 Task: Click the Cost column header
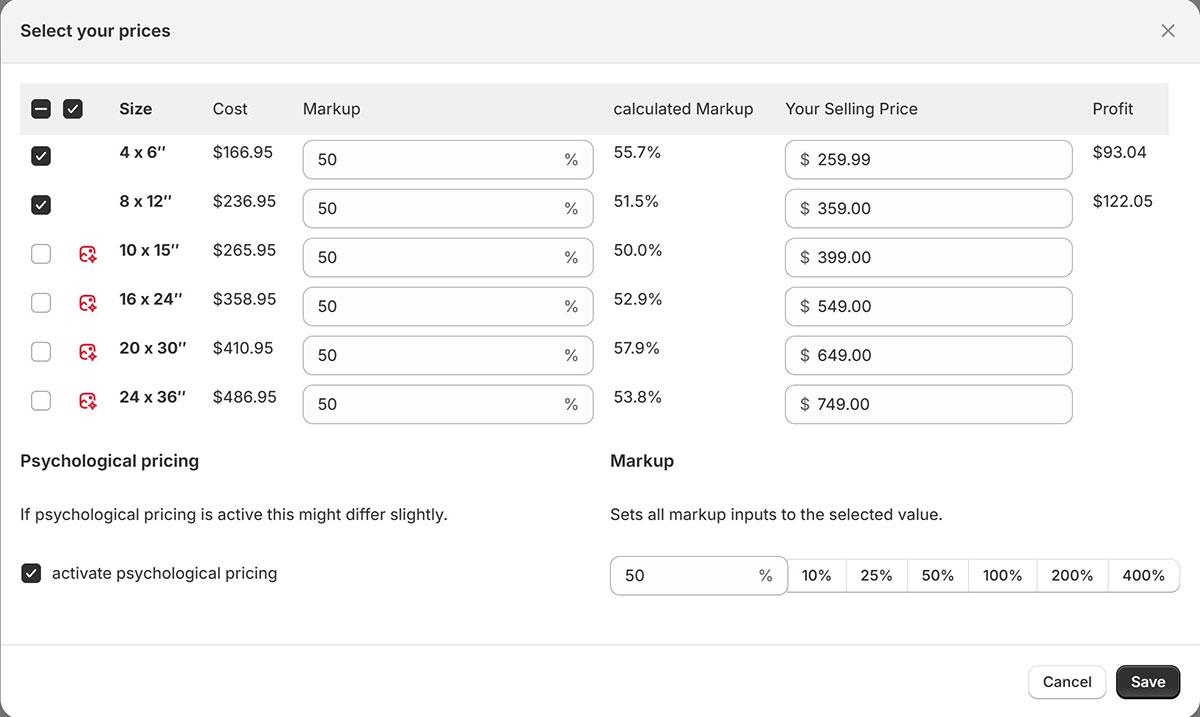230,109
